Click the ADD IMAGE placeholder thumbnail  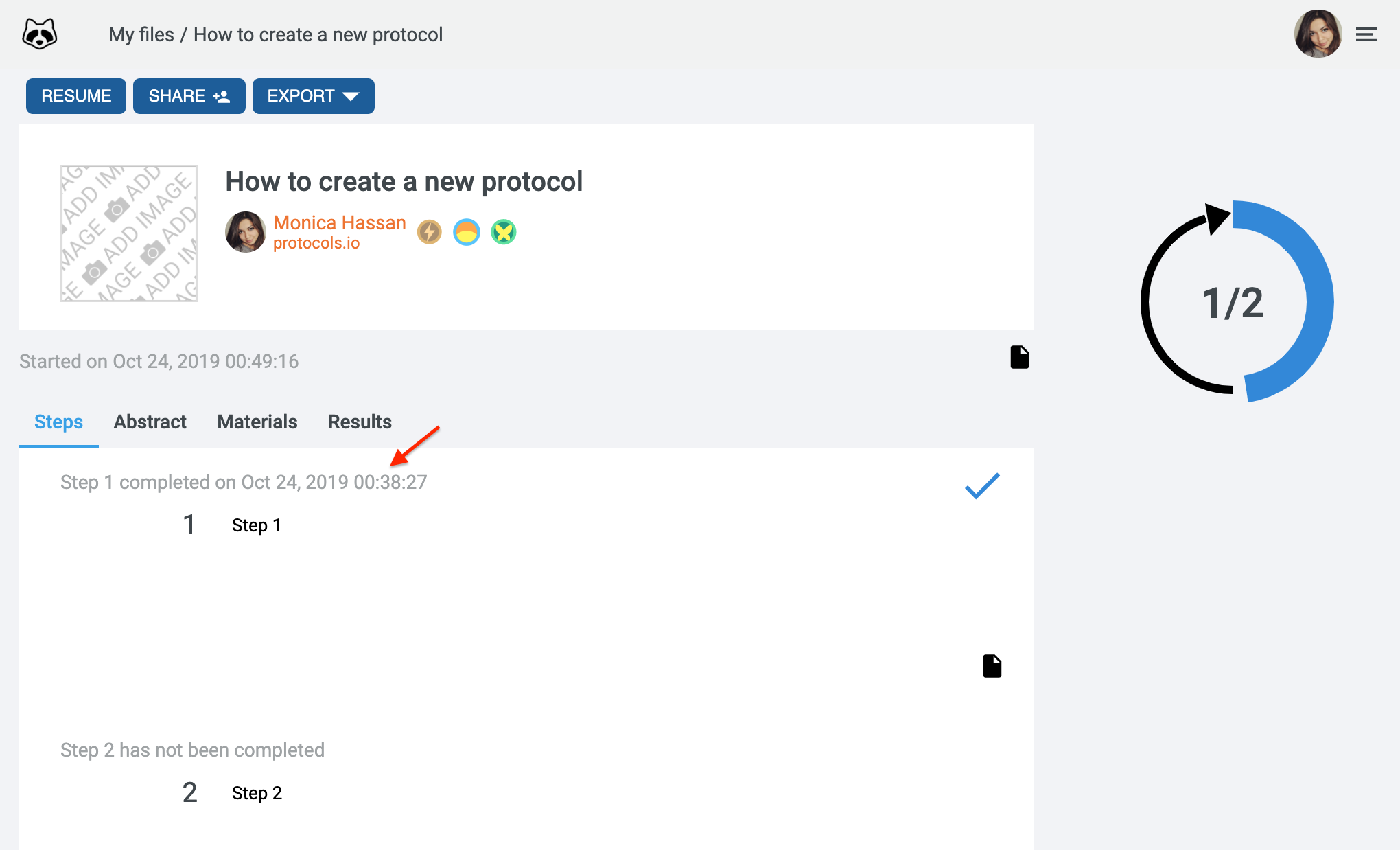128,233
